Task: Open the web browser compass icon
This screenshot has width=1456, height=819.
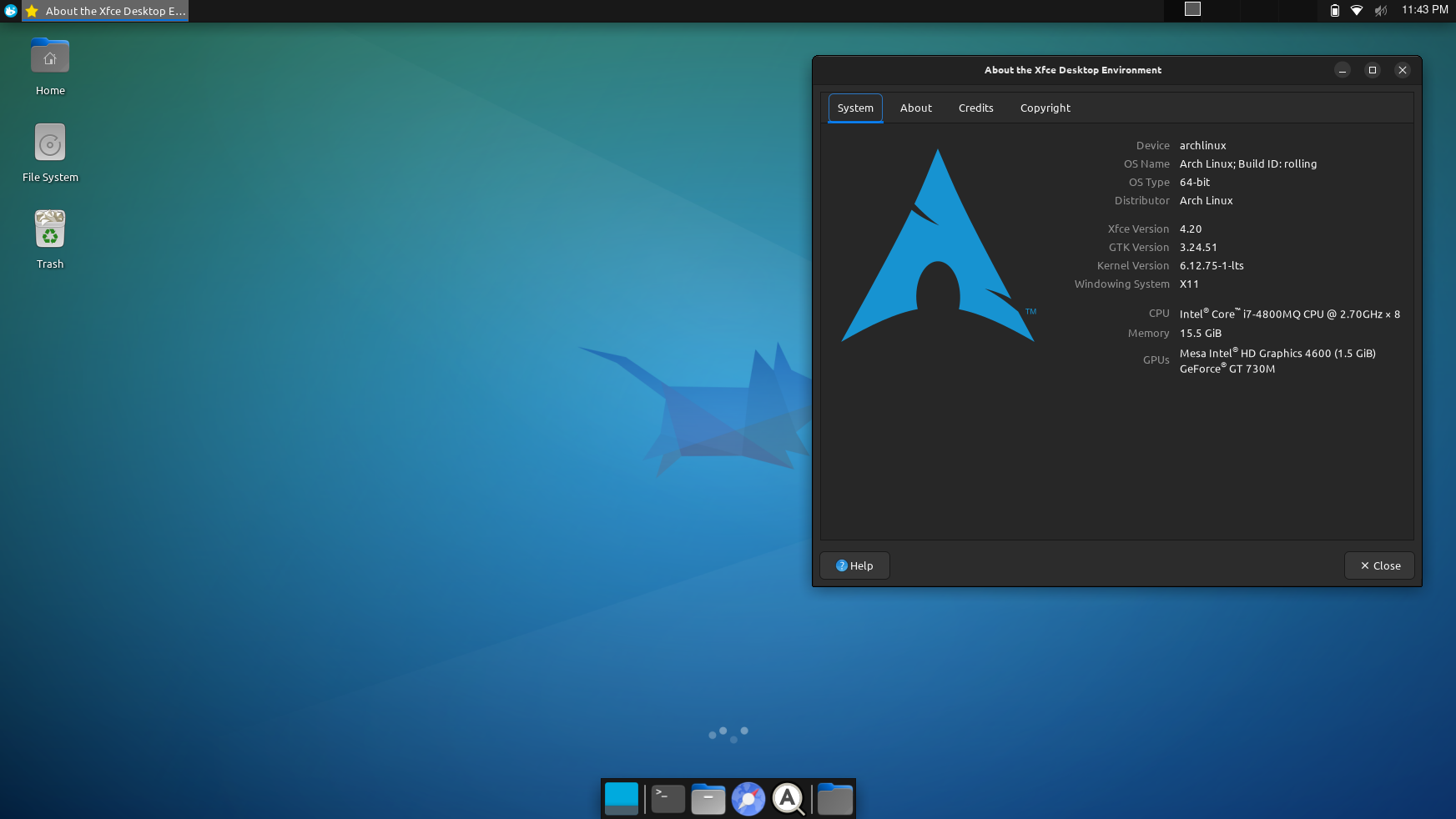Action: pyautogui.click(x=748, y=799)
